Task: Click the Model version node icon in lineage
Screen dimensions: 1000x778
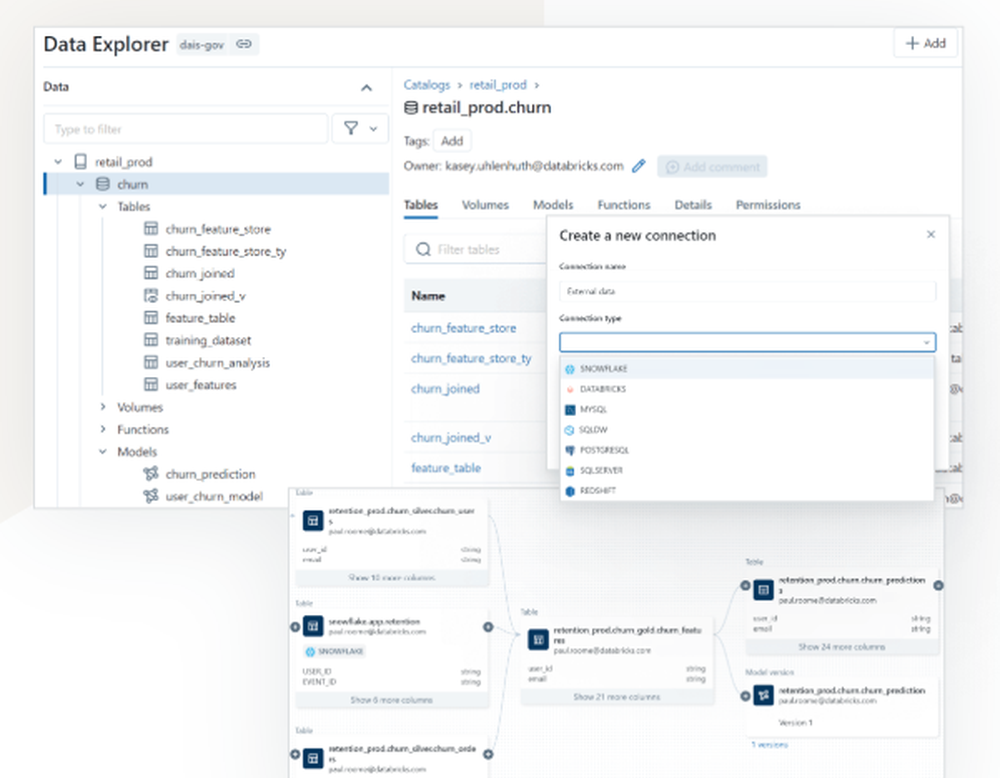Action: (x=763, y=695)
